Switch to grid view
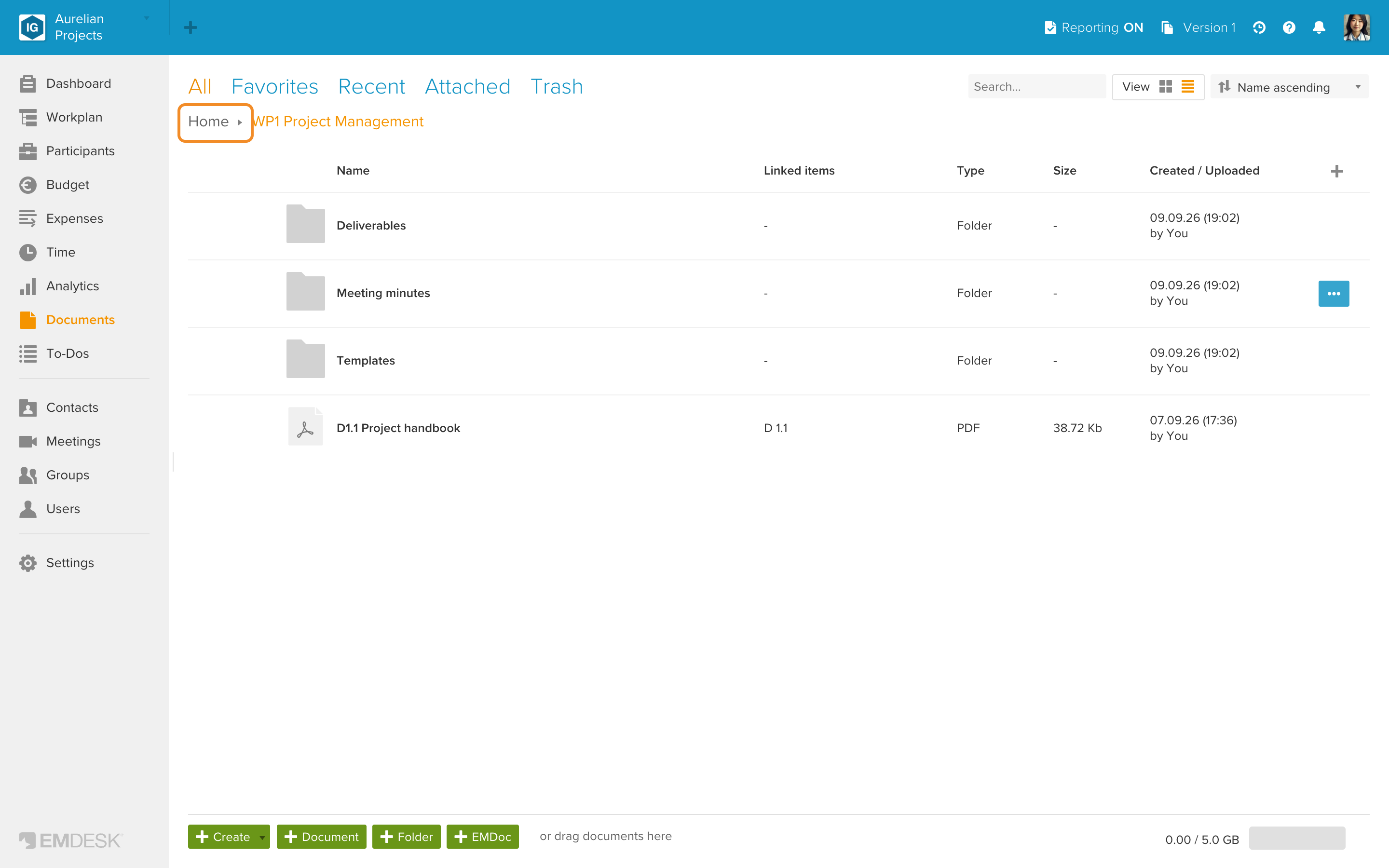 (x=1166, y=87)
